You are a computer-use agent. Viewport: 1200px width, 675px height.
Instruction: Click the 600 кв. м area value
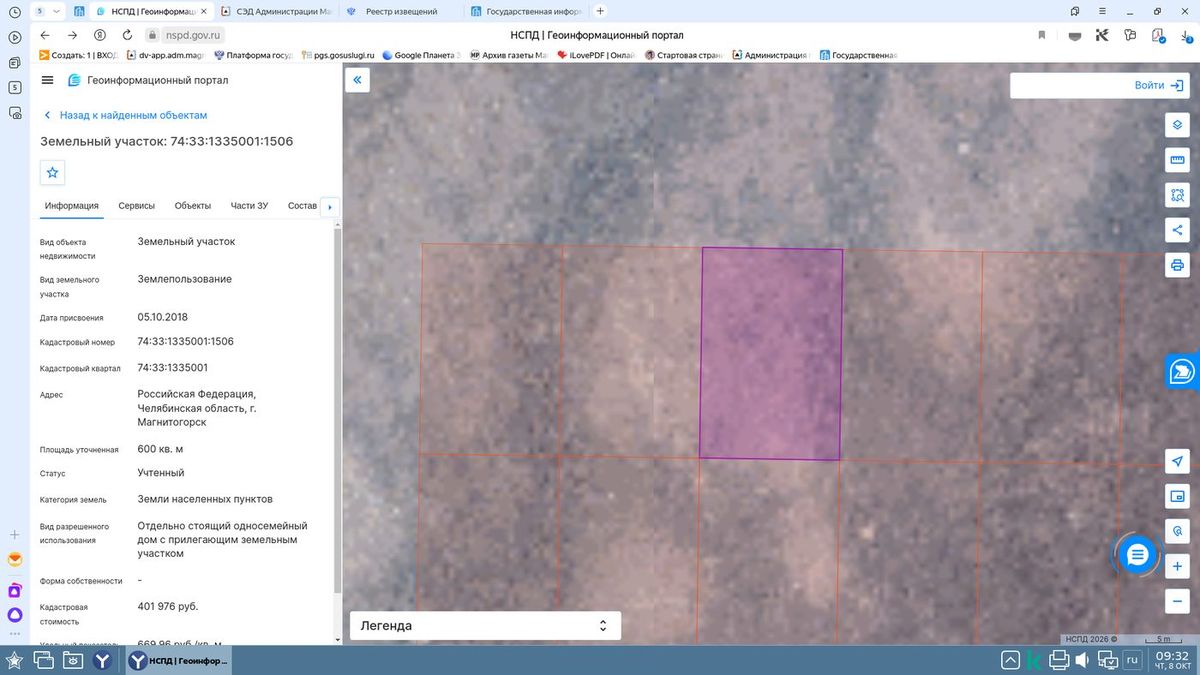[160, 448]
